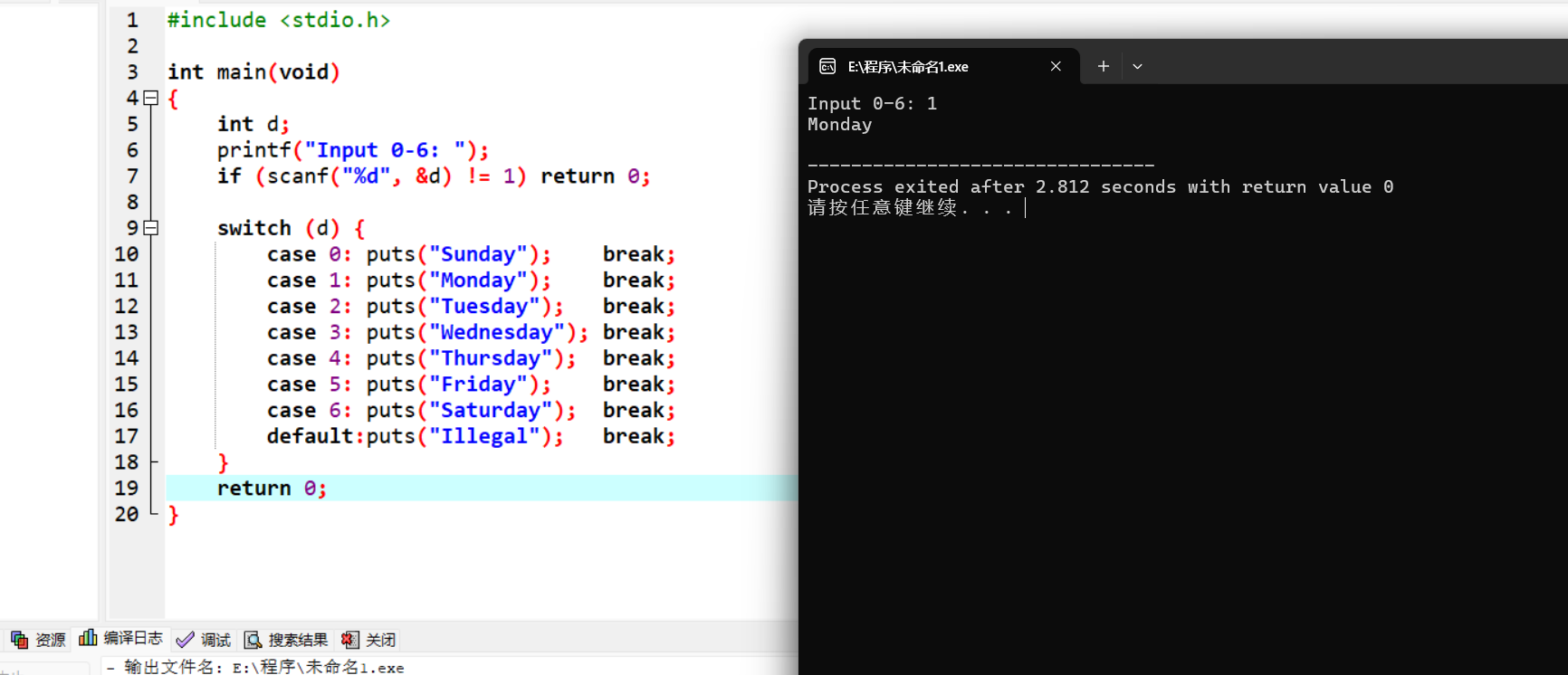Click the 请按任意键继续 prompt in terminal
The height and width of the screenshot is (675, 1568).
910,208
